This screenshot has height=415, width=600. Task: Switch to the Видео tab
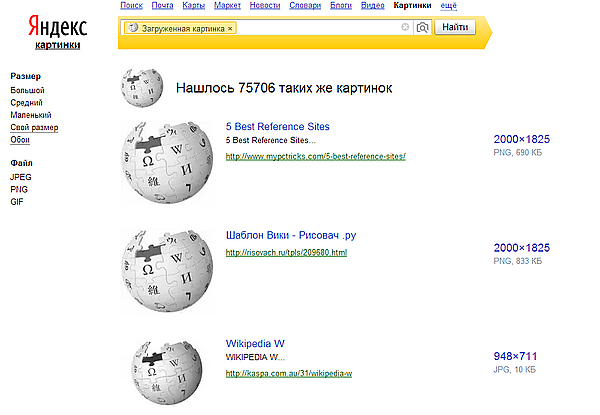372,5
